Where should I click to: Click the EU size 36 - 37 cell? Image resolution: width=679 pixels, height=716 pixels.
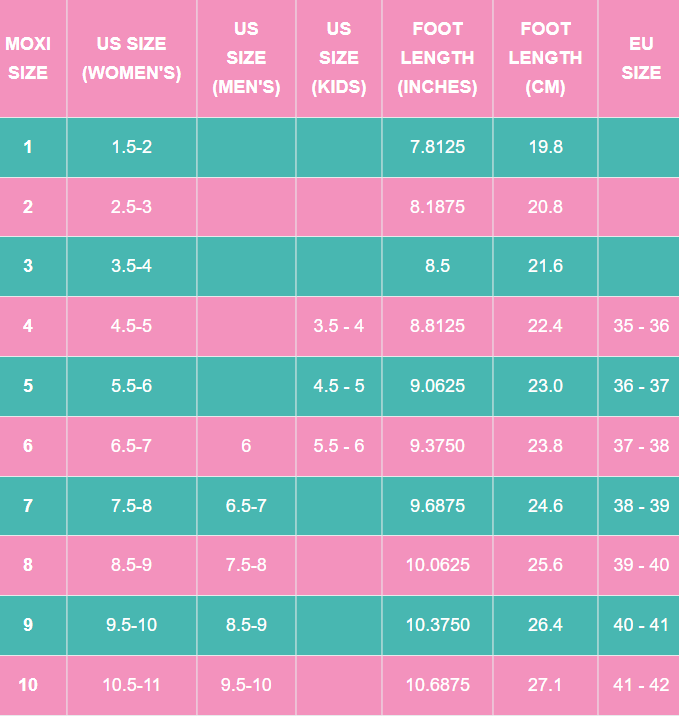641,386
